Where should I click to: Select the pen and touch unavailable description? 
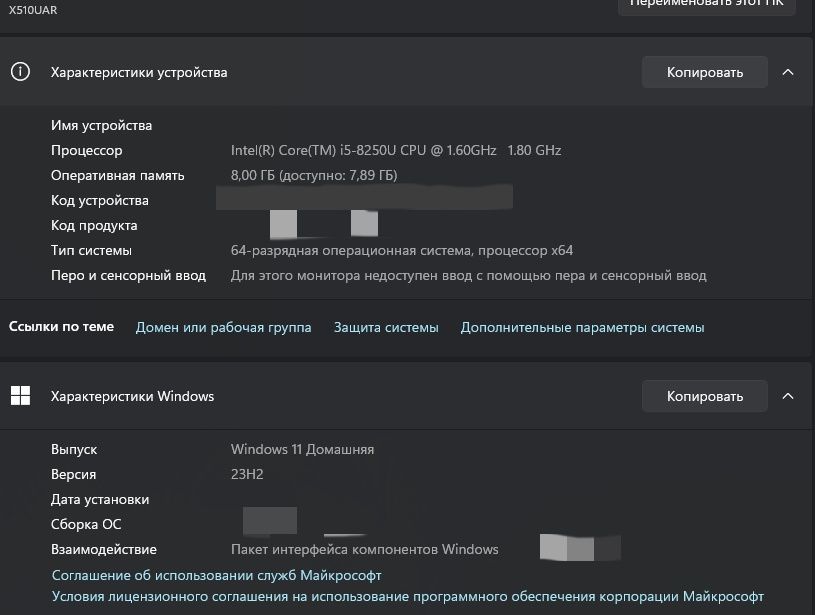pos(469,276)
